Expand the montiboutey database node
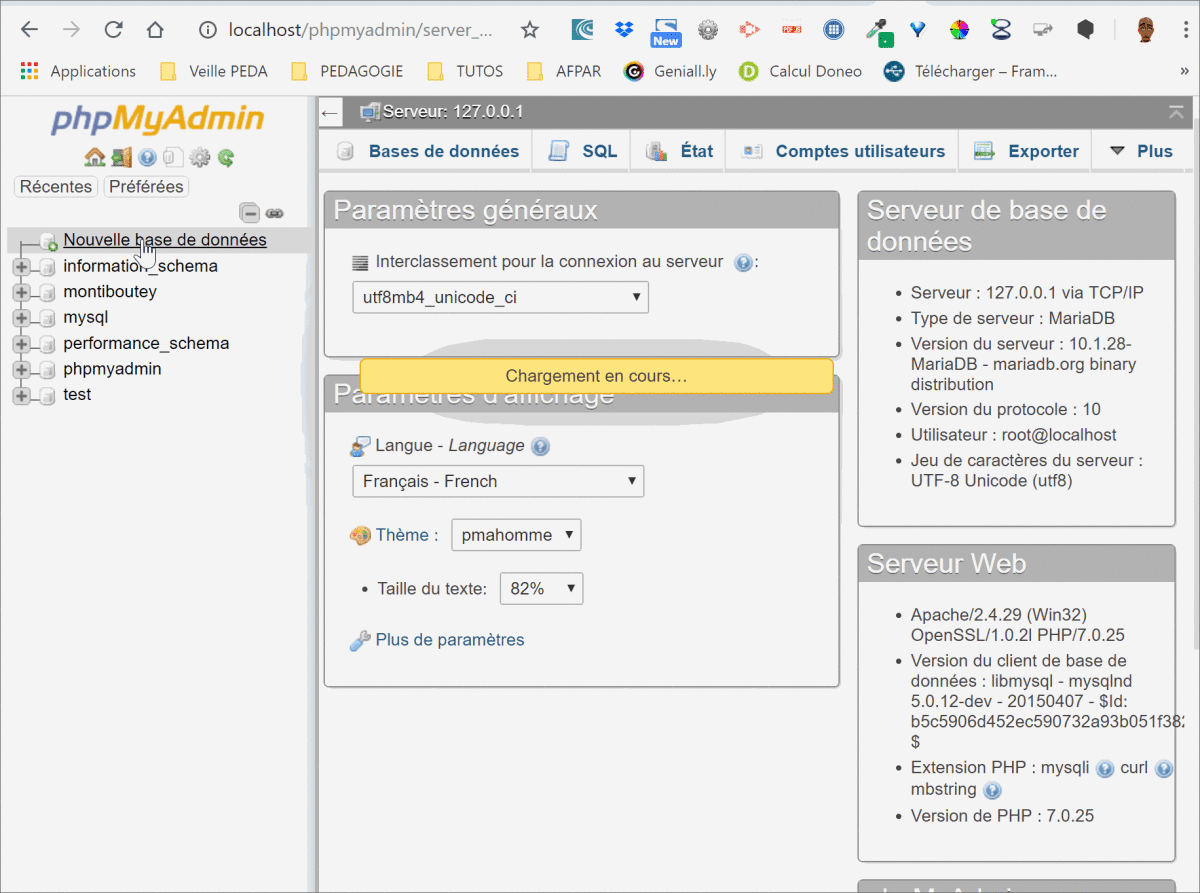 point(21,292)
